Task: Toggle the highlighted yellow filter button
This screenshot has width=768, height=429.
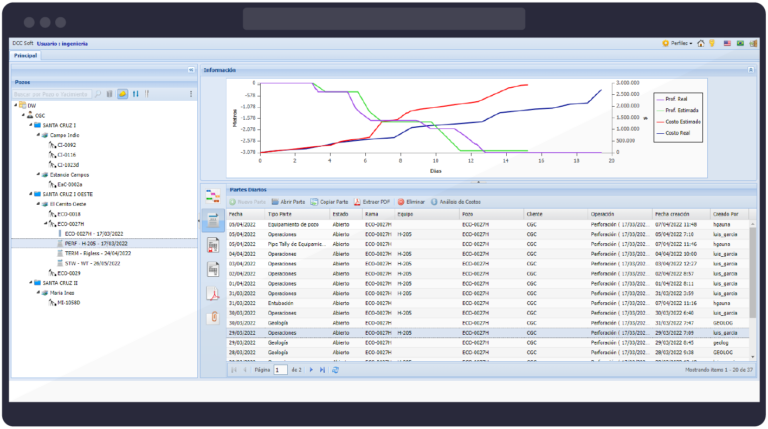Action: point(122,94)
